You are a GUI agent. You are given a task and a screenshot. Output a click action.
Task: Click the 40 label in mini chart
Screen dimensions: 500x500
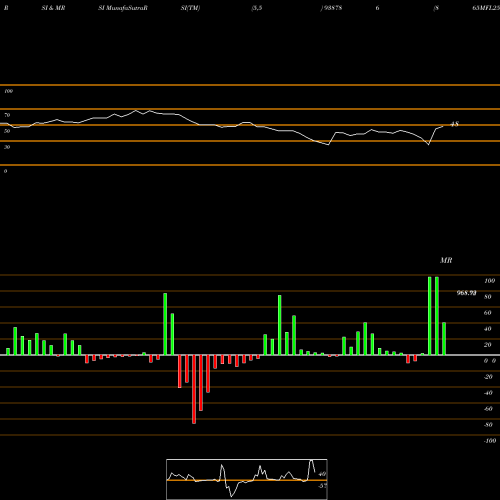pos(322,474)
